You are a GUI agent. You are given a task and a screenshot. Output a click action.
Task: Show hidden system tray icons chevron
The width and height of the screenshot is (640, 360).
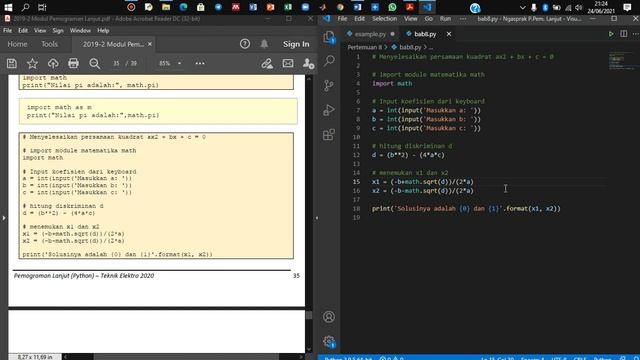(x=522, y=7)
